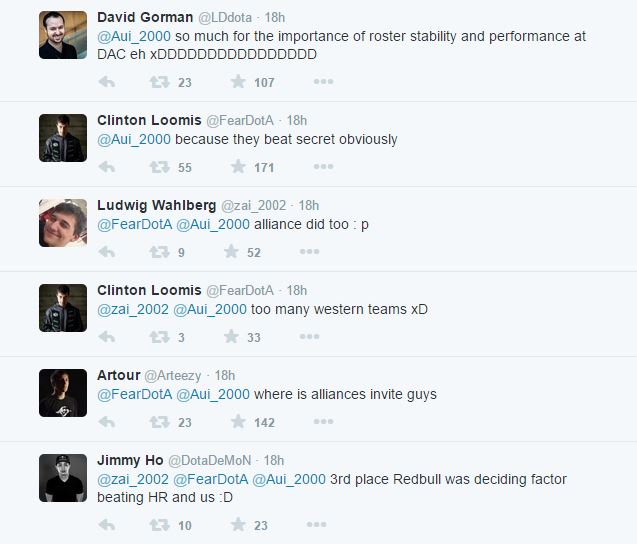637x544 pixels.
Task: Reply to David Gorman's tweet
Action: 107,82
